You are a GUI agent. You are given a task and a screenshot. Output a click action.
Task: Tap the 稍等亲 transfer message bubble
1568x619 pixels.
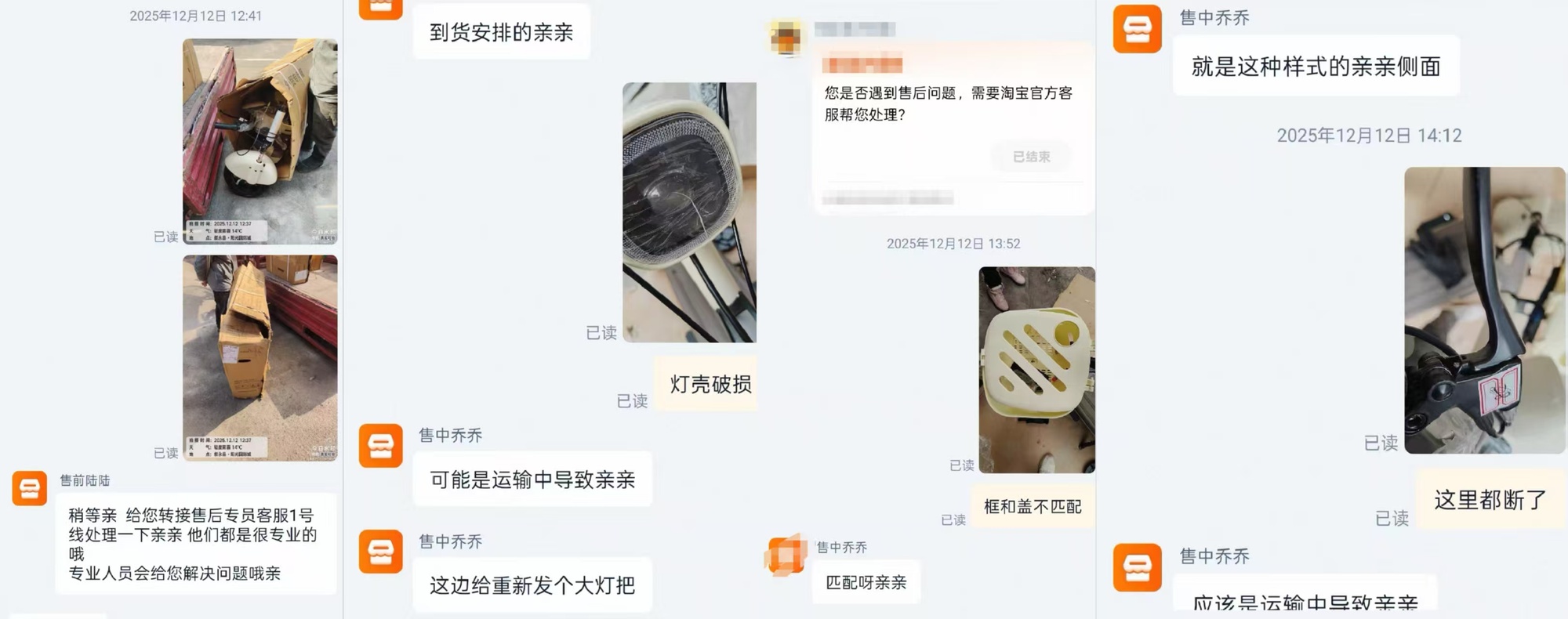coord(196,544)
